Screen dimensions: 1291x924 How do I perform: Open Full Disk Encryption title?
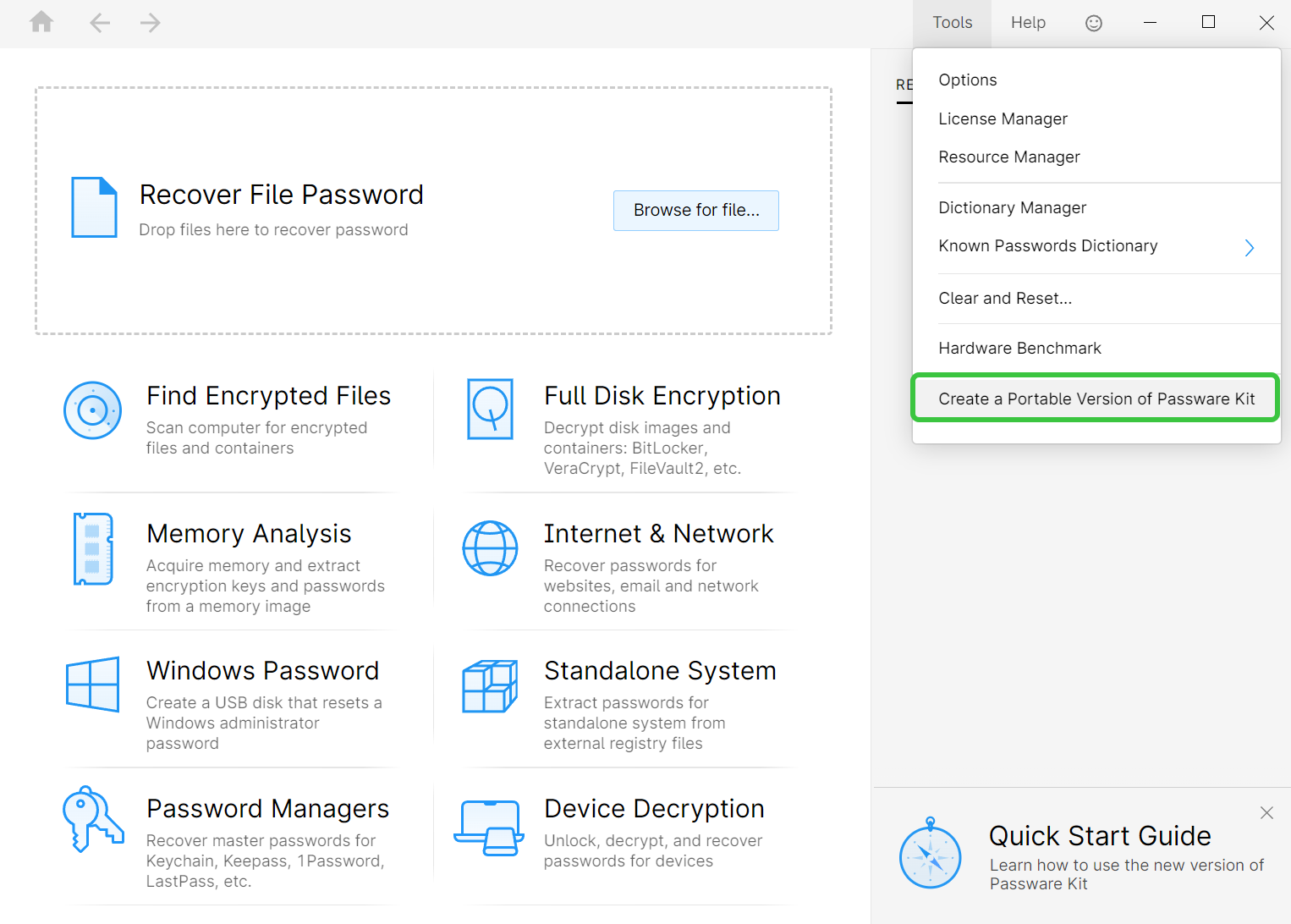point(662,396)
